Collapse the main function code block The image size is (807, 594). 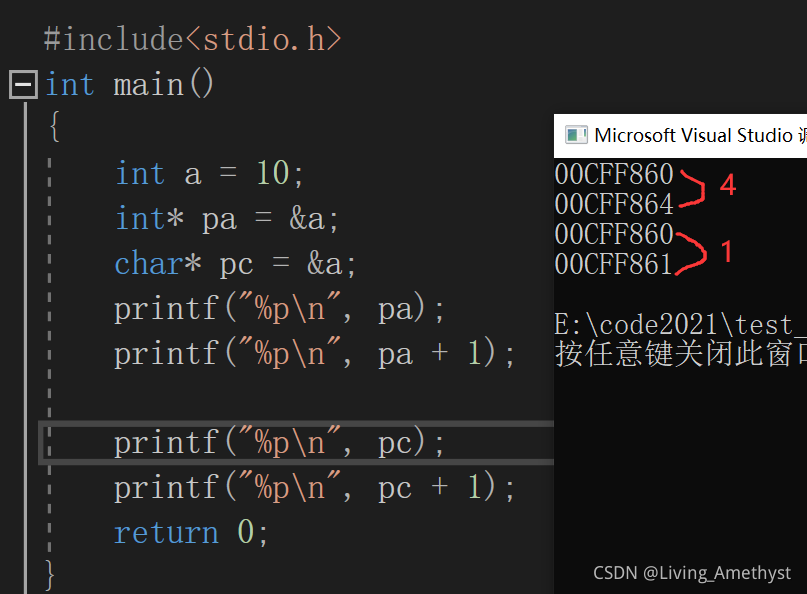click(x=23, y=84)
